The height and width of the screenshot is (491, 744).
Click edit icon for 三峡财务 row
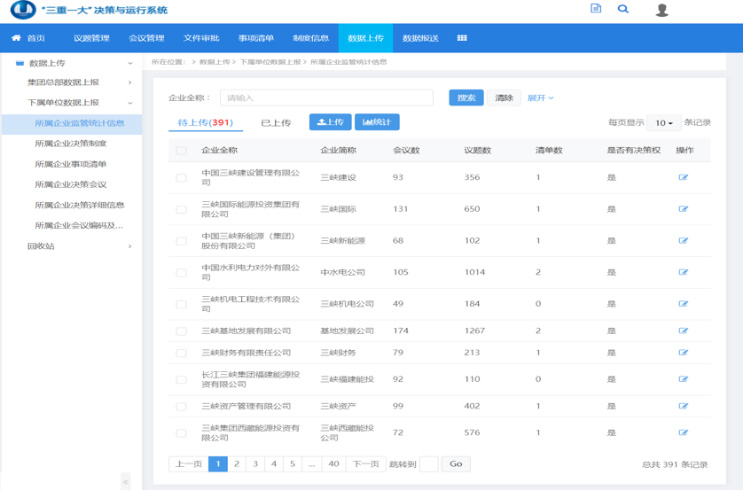[683, 352]
